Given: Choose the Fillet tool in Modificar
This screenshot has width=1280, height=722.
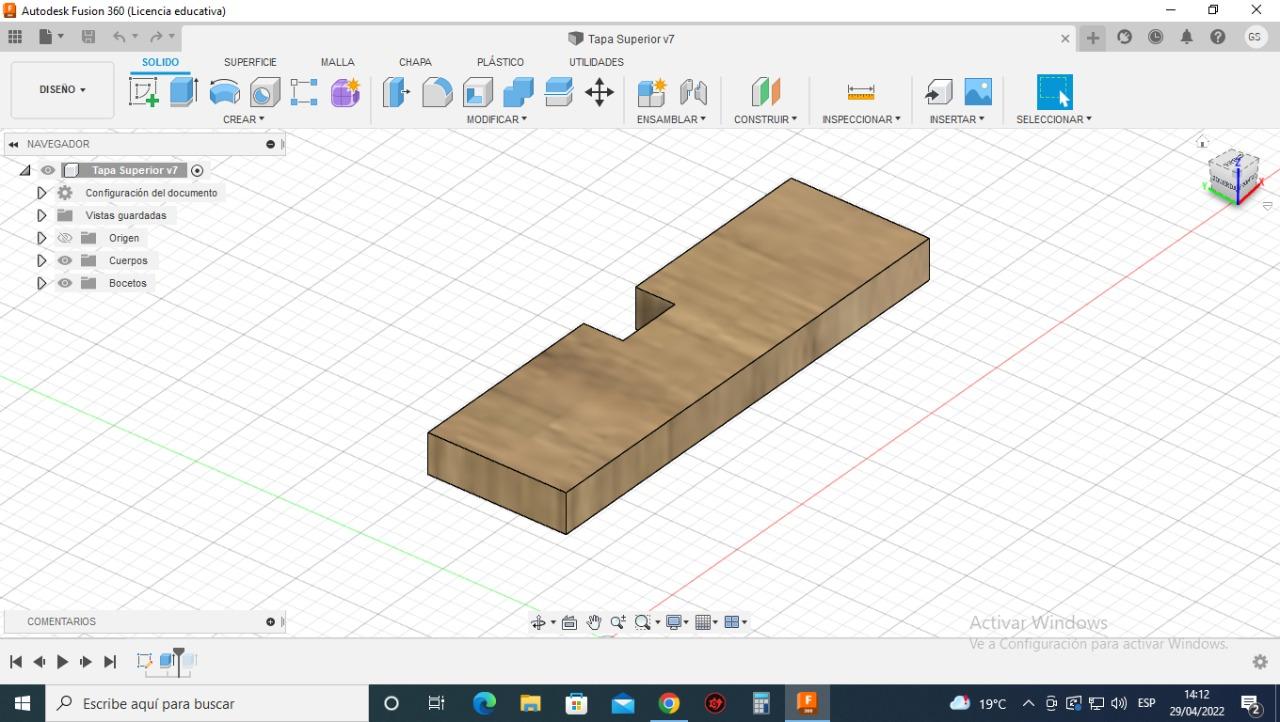Looking at the screenshot, I should pyautogui.click(x=437, y=92).
